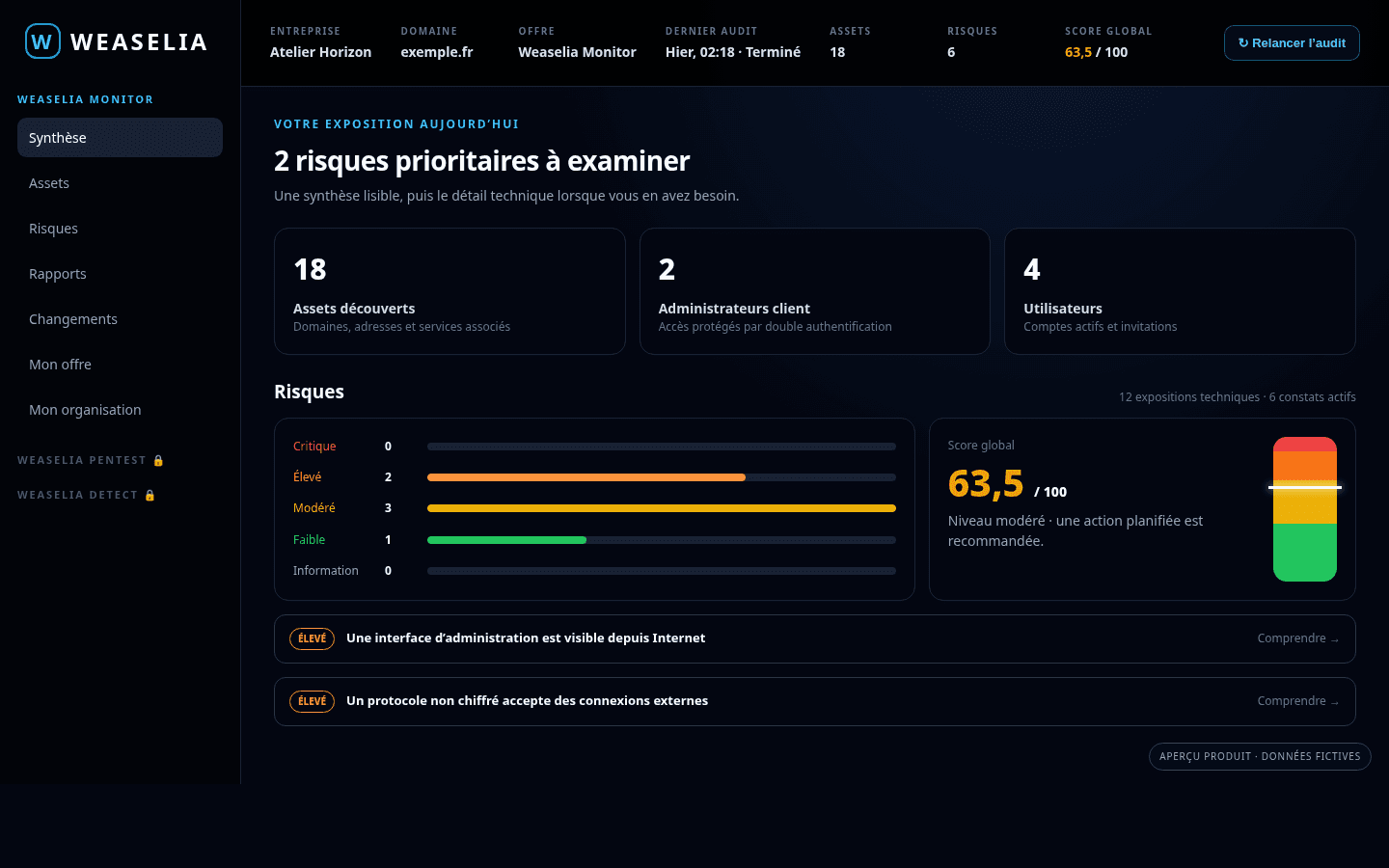Click the Faible severity label
The width and height of the screenshot is (1389, 868).
[309, 540]
